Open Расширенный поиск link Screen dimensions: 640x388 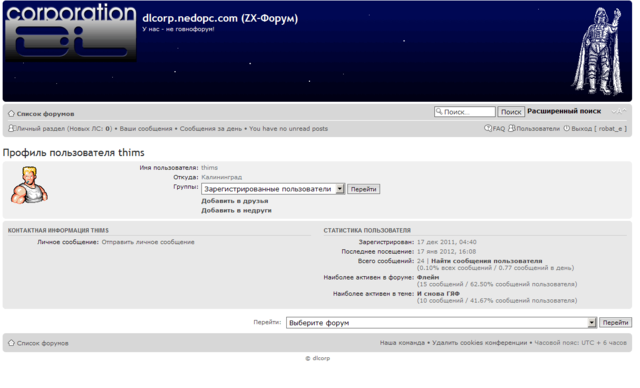(x=564, y=111)
